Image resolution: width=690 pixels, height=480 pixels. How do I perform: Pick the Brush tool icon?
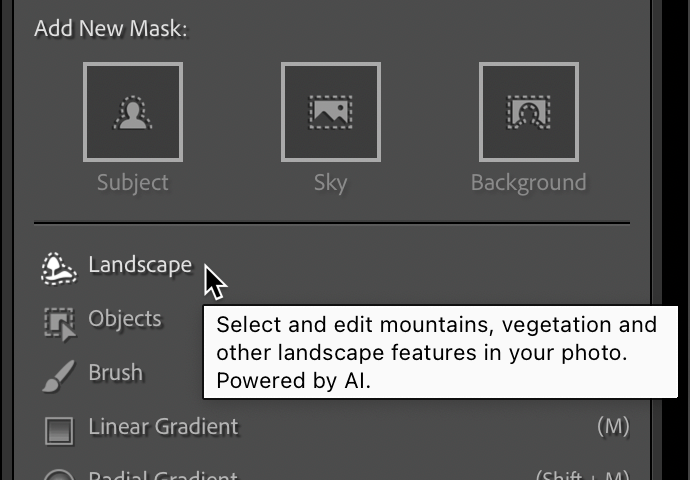pyautogui.click(x=59, y=375)
